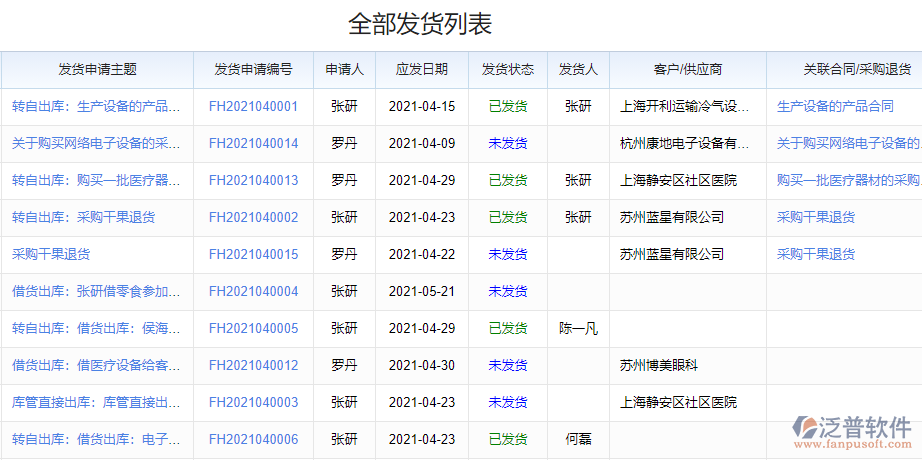
Task: Click number FH2021040006
Action: (253, 440)
